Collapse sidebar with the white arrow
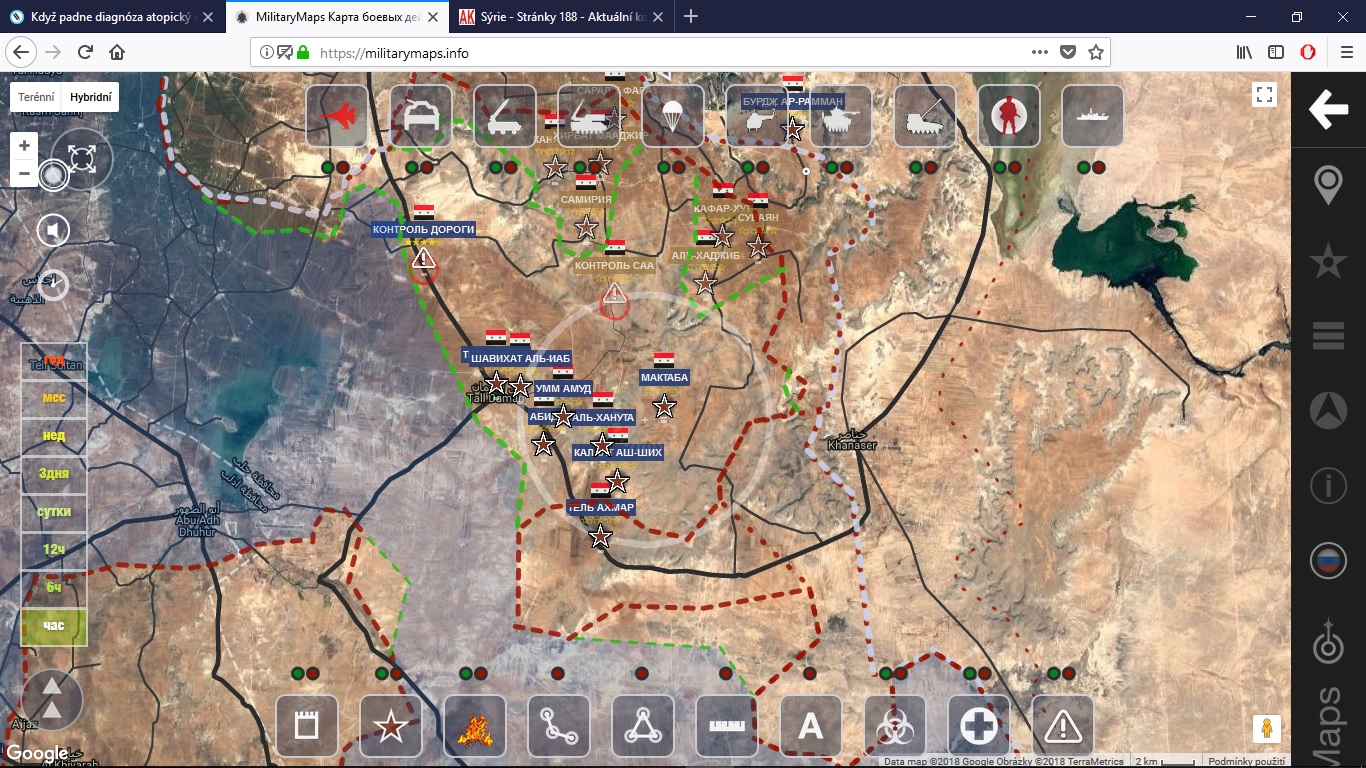This screenshot has width=1366, height=768. (1328, 109)
